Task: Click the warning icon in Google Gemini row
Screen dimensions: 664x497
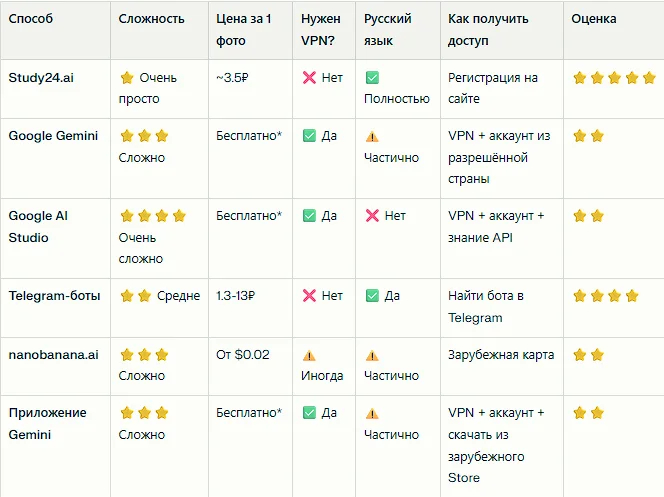Action: coord(372,136)
